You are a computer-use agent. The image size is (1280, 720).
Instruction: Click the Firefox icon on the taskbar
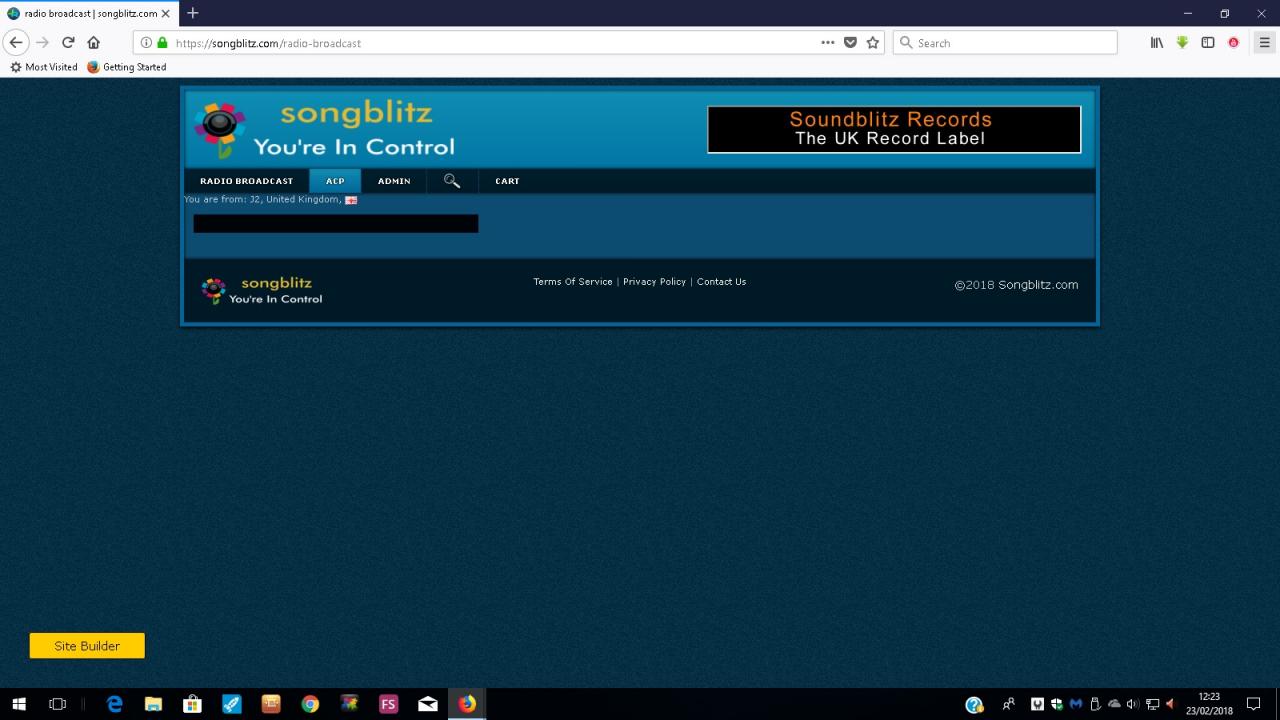pos(467,704)
